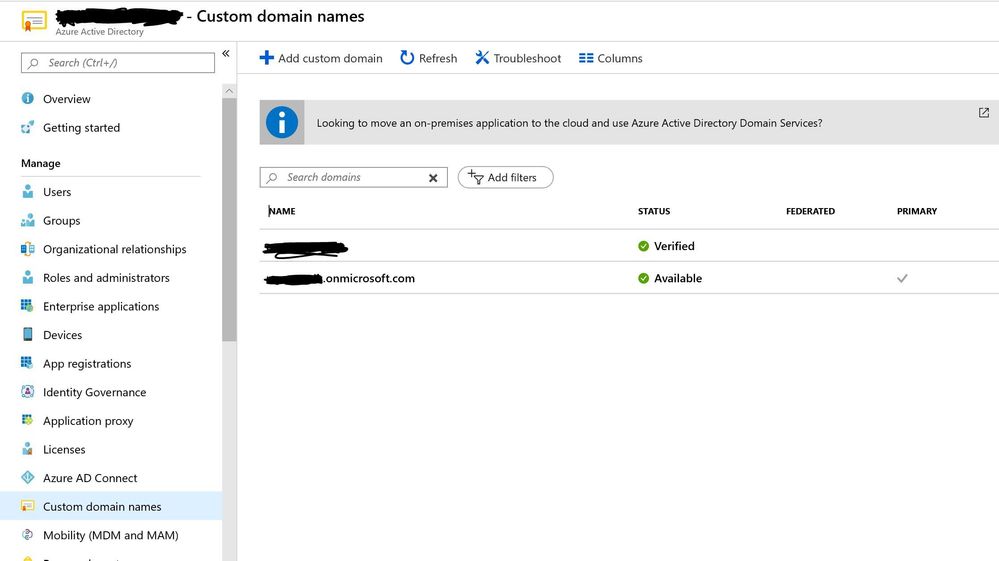The height and width of the screenshot is (561, 999).
Task: Click the Custom domain names sidebar icon
Action: [27, 506]
